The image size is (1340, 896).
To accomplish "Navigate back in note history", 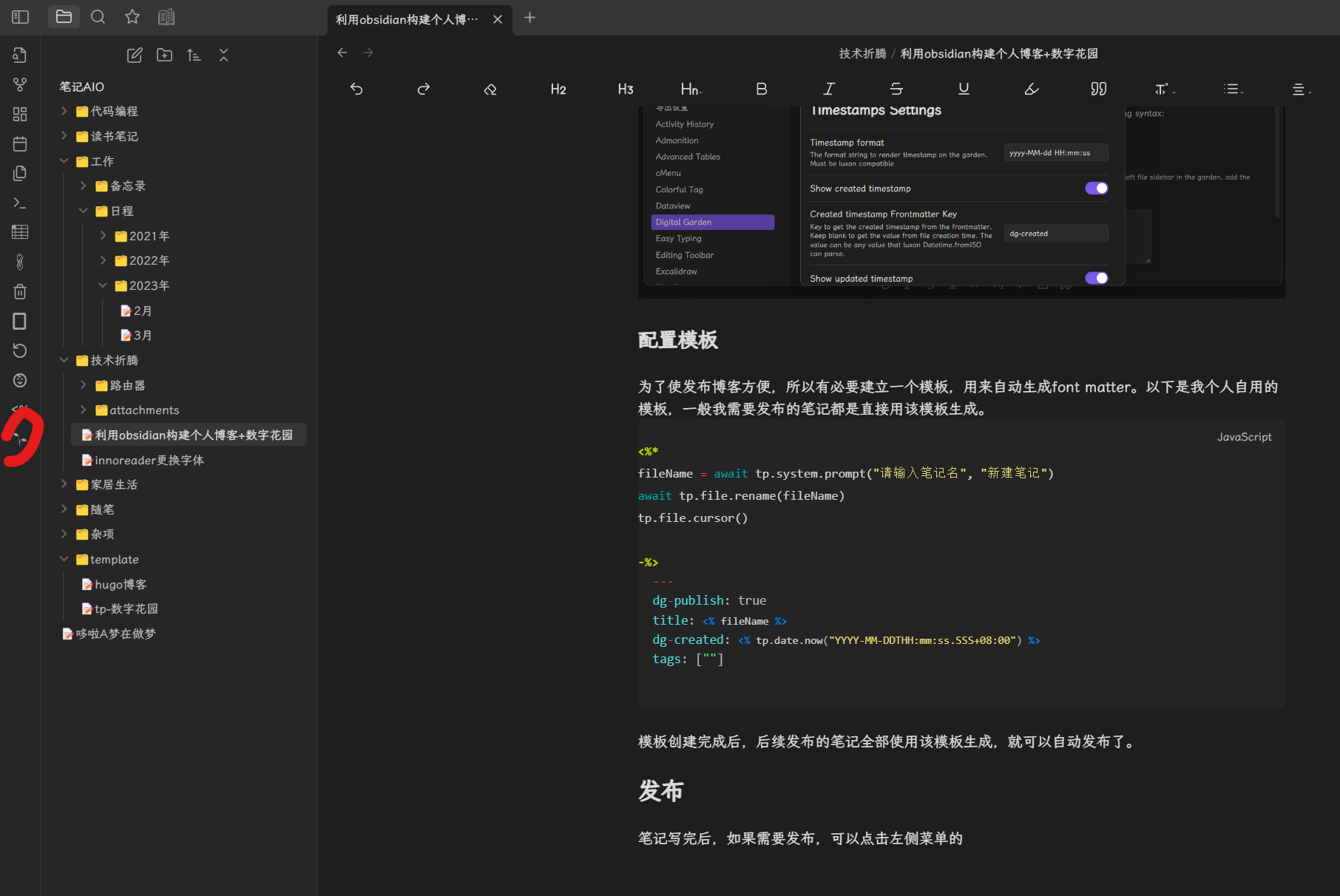I will click(x=342, y=52).
